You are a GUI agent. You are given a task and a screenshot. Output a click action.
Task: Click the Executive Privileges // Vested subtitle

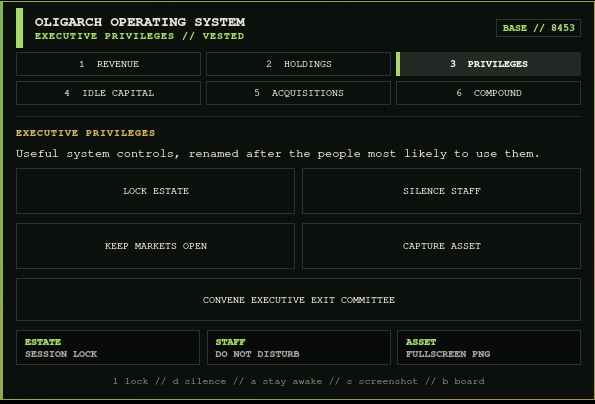pos(140,36)
